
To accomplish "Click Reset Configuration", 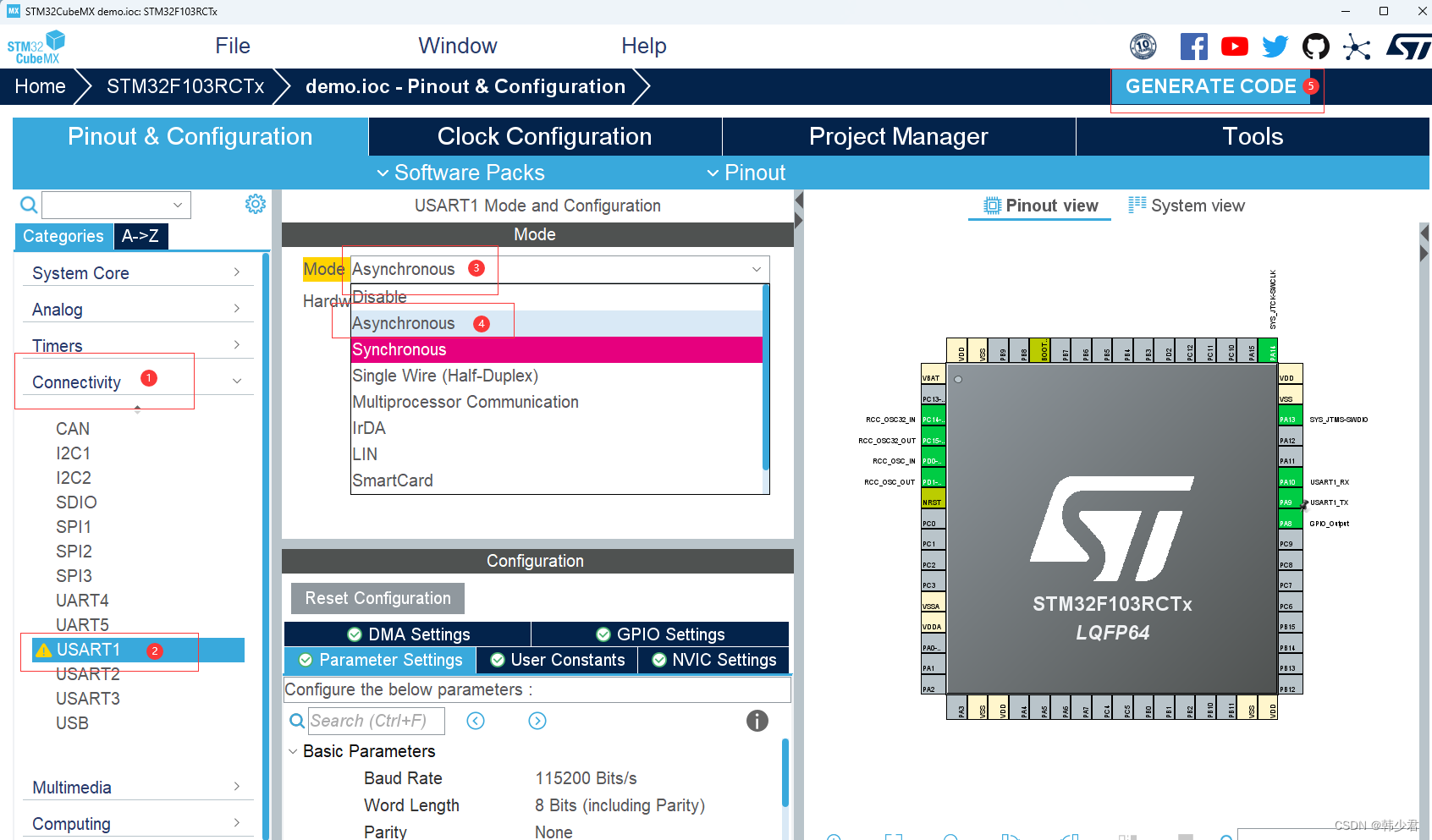I will point(377,598).
